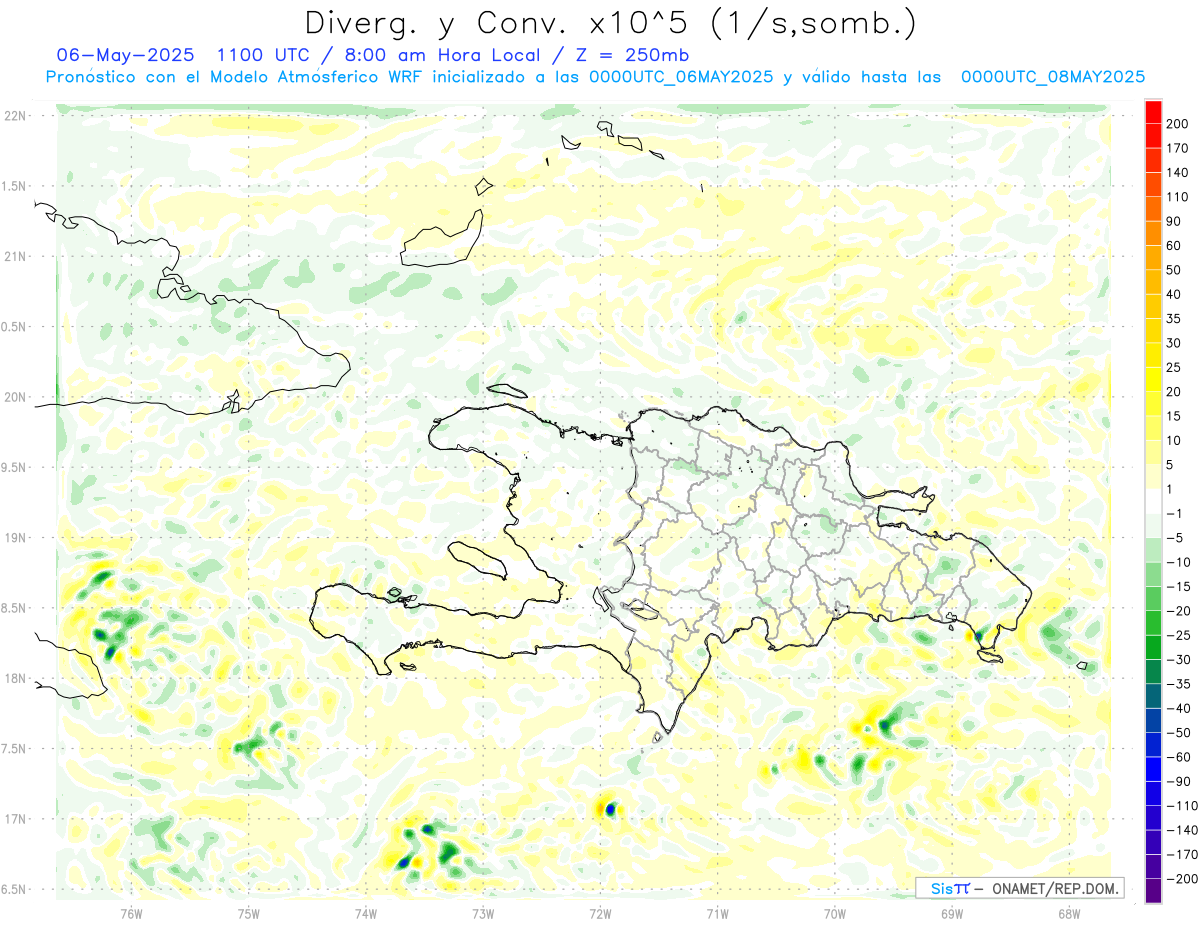This screenshot has width=1200, height=927.
Task: Click the '1.5N' latitude label
Action: (15, 186)
